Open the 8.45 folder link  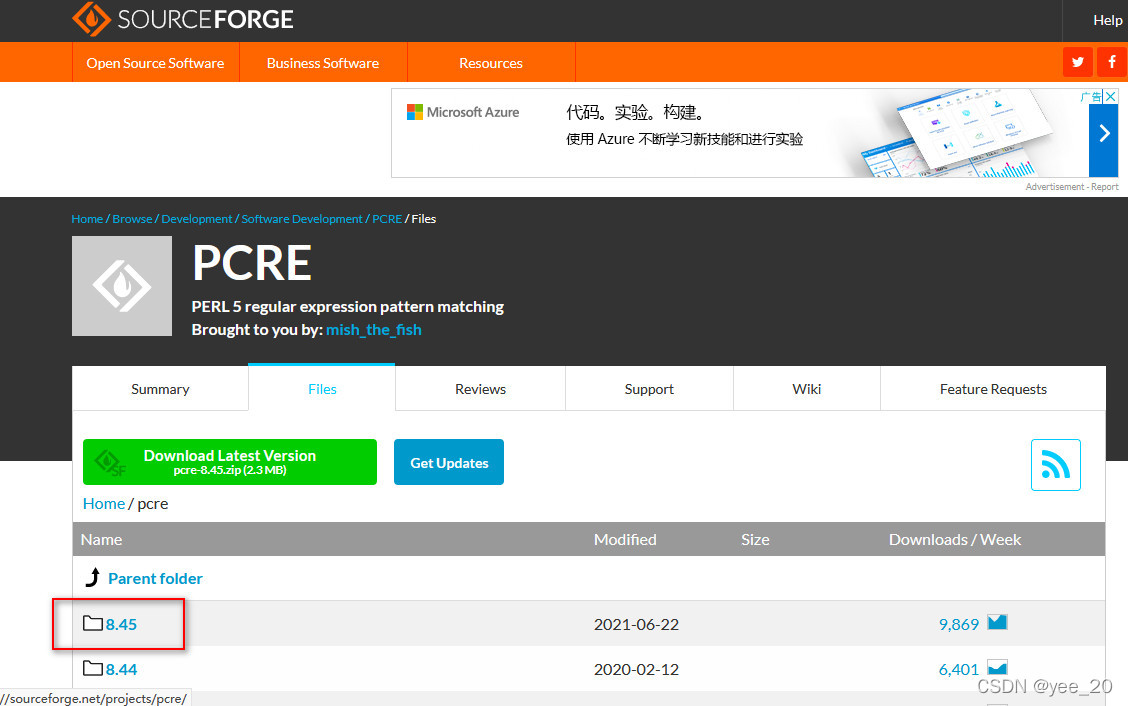click(x=121, y=624)
